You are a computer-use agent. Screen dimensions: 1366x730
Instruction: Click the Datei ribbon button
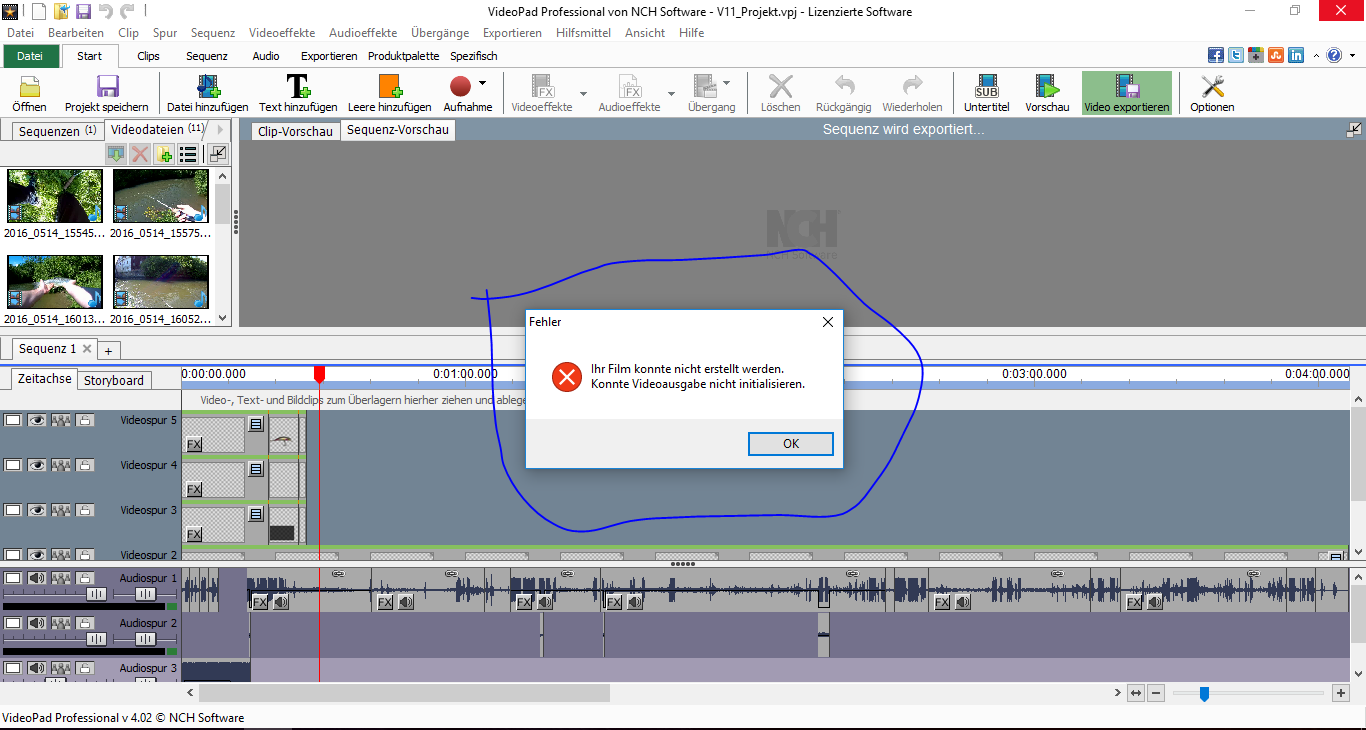(30, 56)
